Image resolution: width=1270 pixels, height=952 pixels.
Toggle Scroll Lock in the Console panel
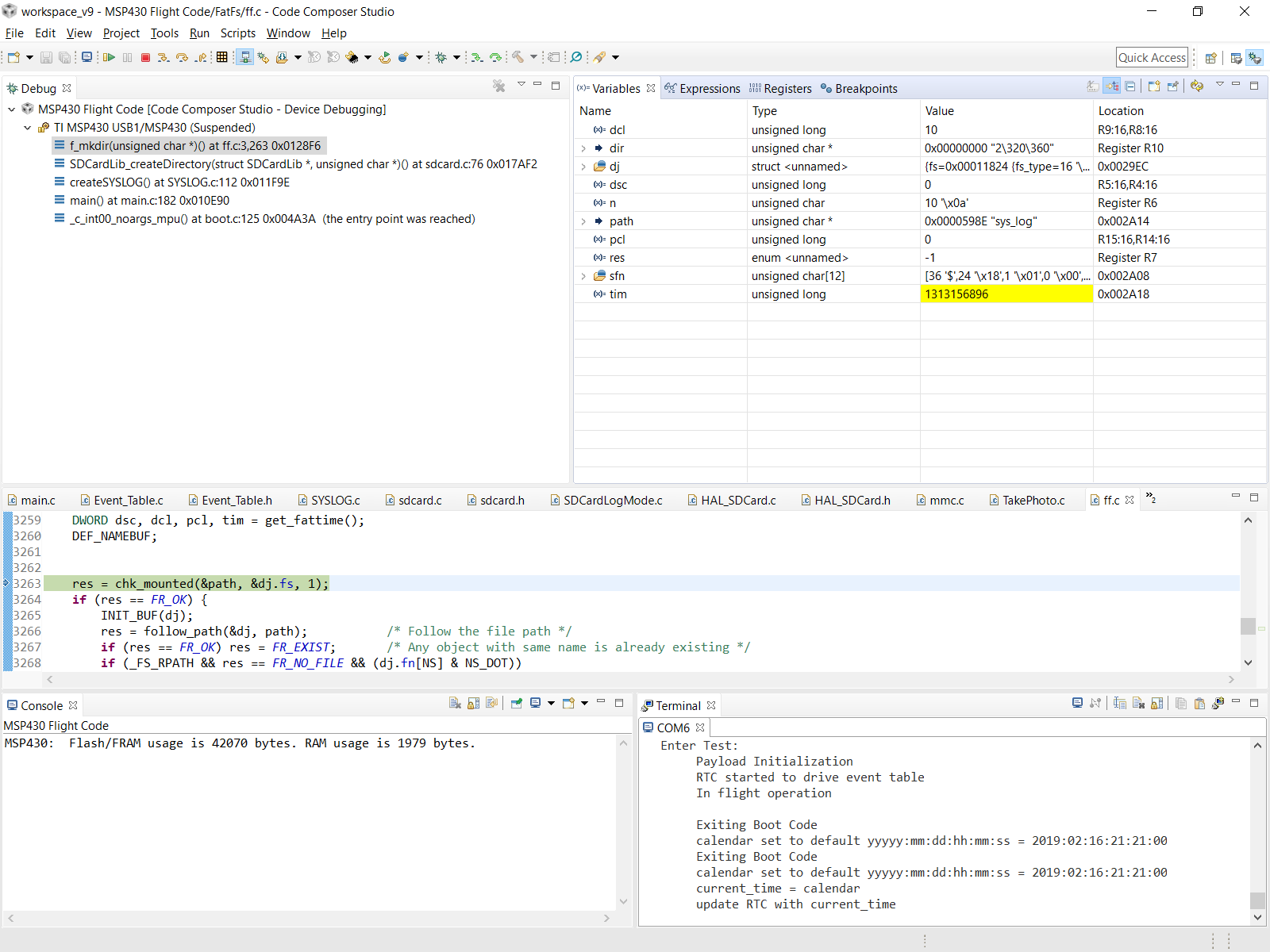coord(474,703)
